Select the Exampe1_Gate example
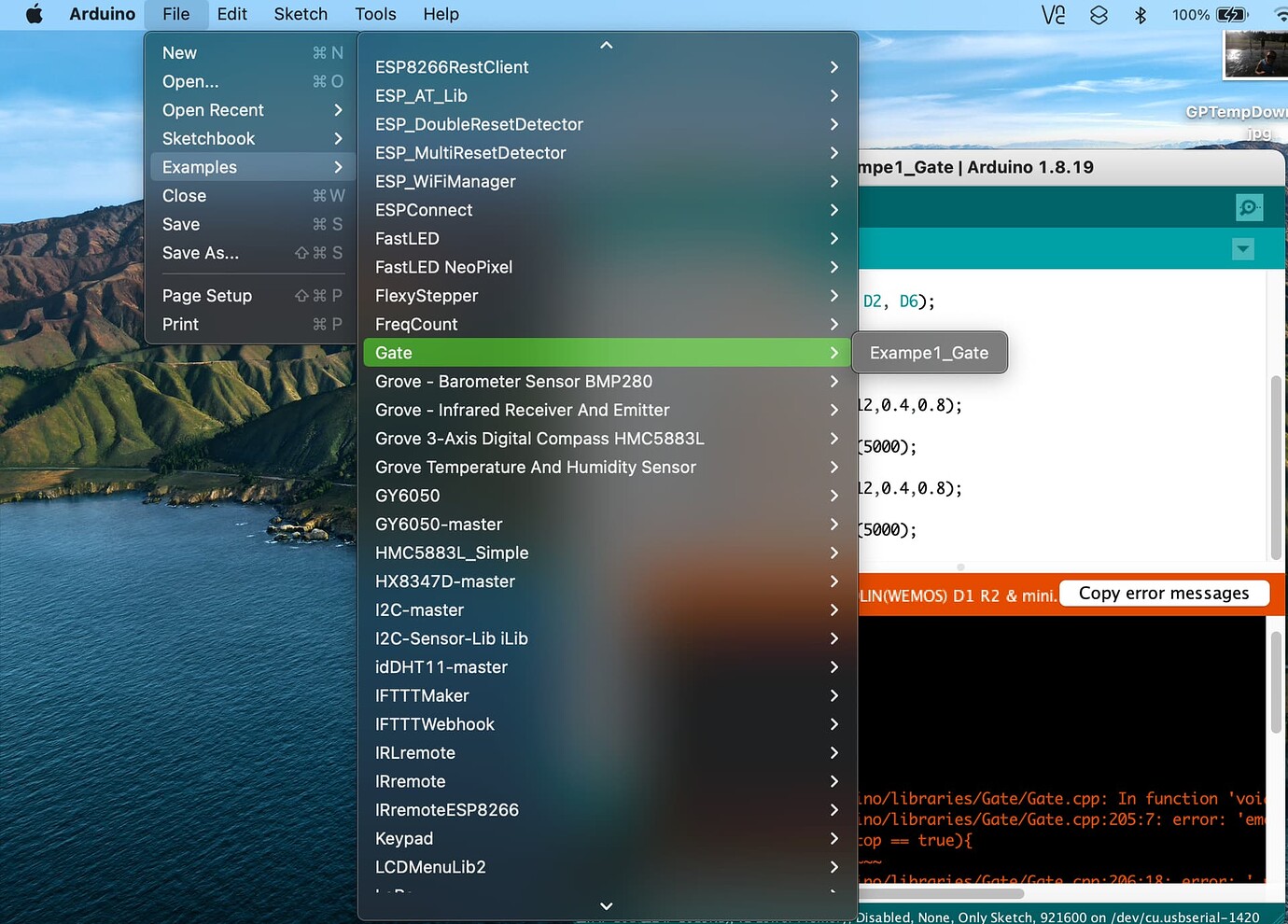Image resolution: width=1288 pixels, height=924 pixels. (x=929, y=353)
